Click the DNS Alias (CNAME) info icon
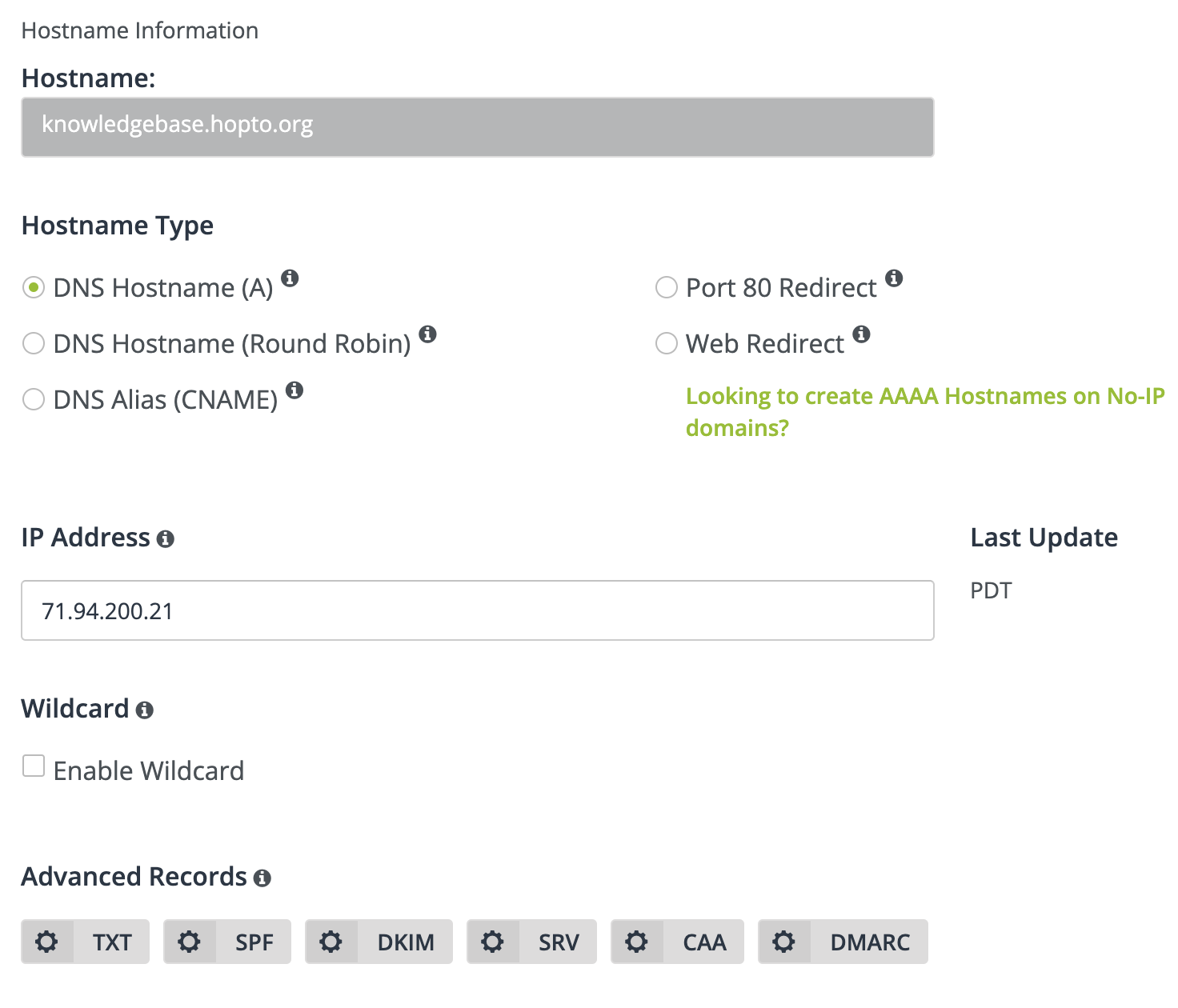Image resolution: width=1178 pixels, height=1008 pixels. [x=294, y=390]
